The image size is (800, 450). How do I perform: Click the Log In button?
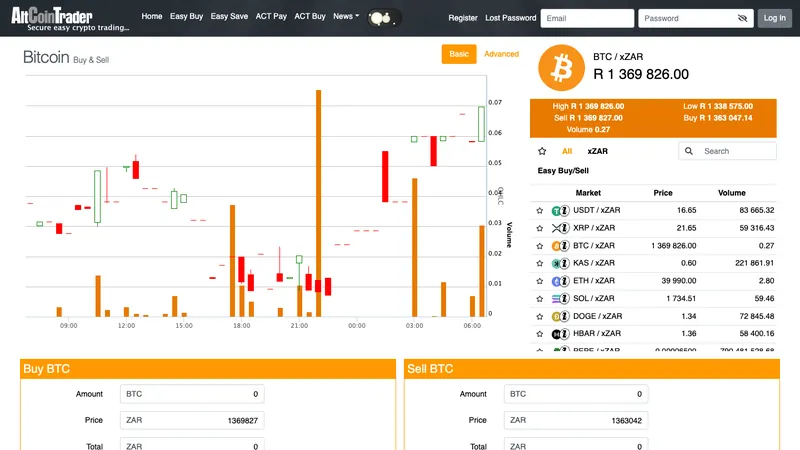[x=774, y=18]
